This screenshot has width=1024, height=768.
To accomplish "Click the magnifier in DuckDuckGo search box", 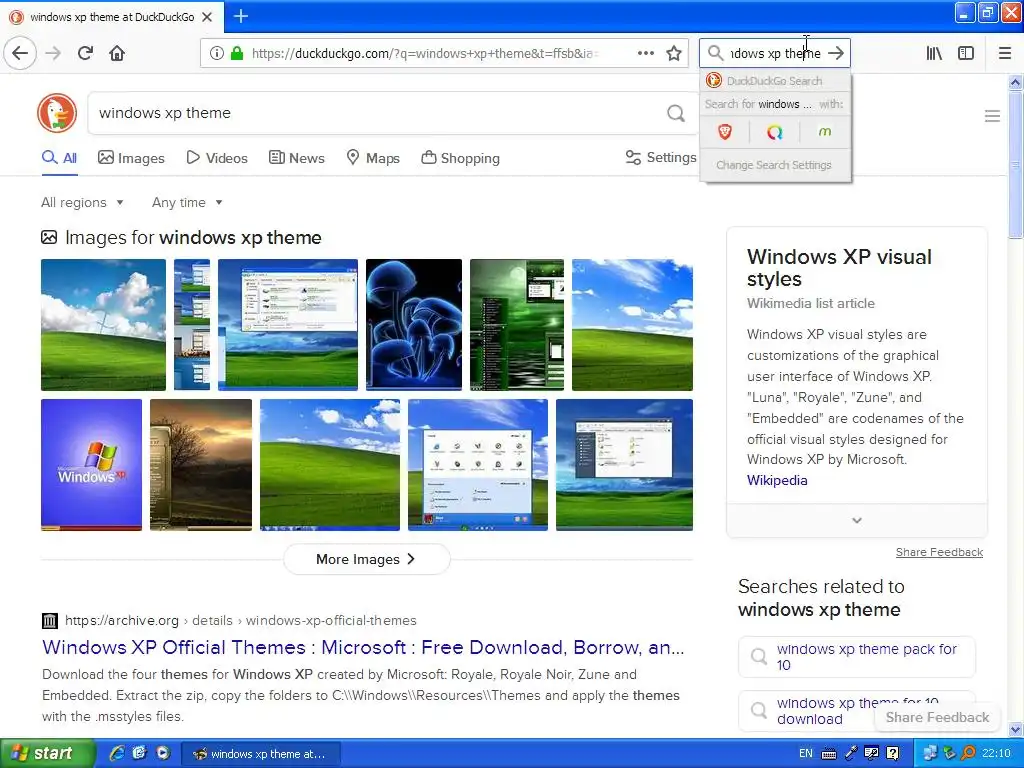I will (x=676, y=114).
